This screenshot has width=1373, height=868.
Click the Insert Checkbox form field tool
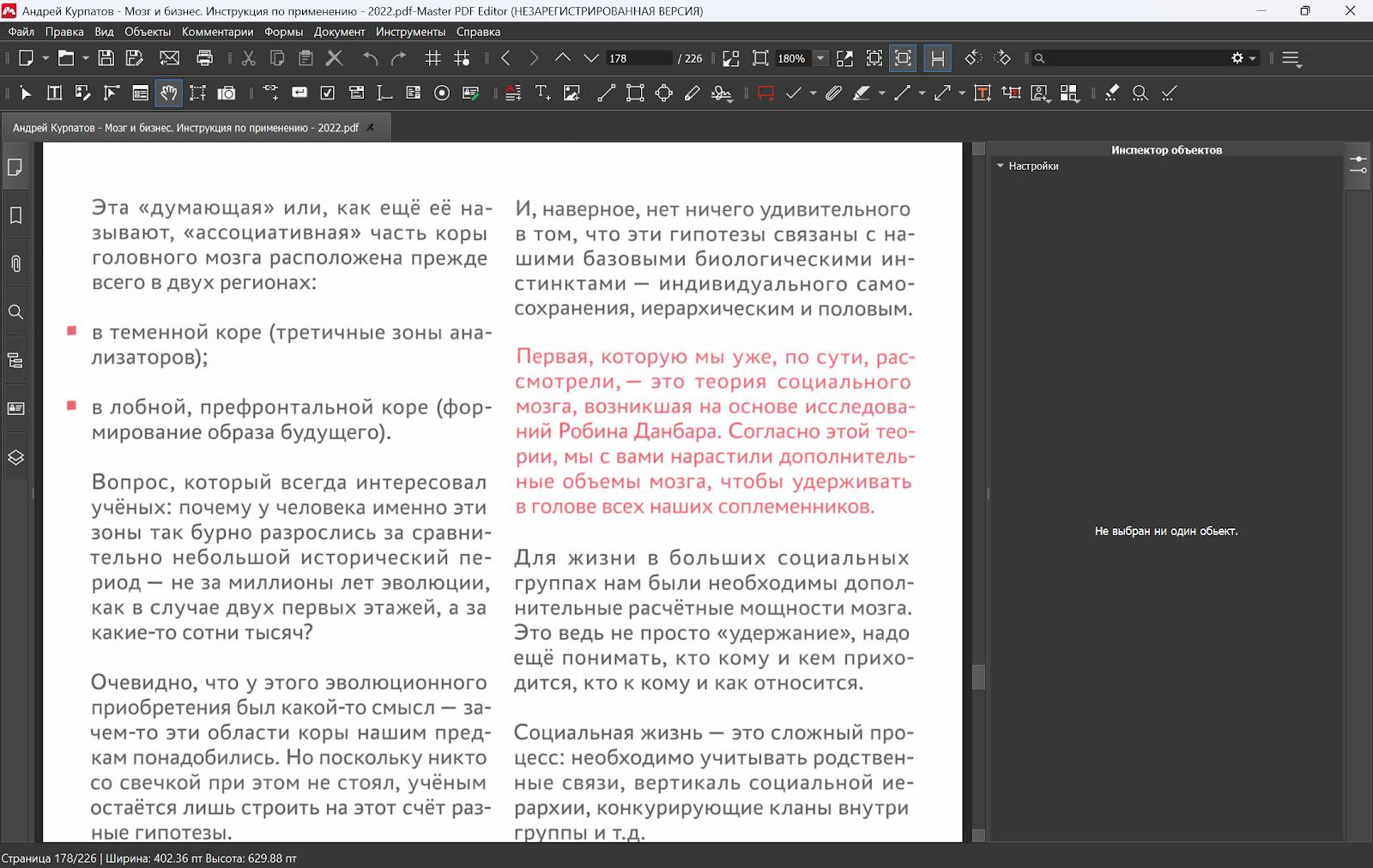tap(327, 93)
